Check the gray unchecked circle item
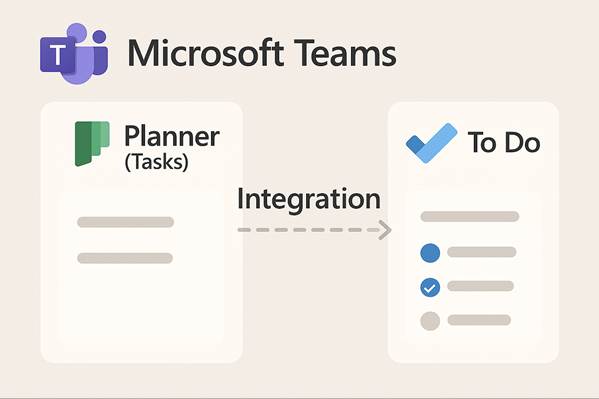The height and width of the screenshot is (399, 599). click(430, 321)
